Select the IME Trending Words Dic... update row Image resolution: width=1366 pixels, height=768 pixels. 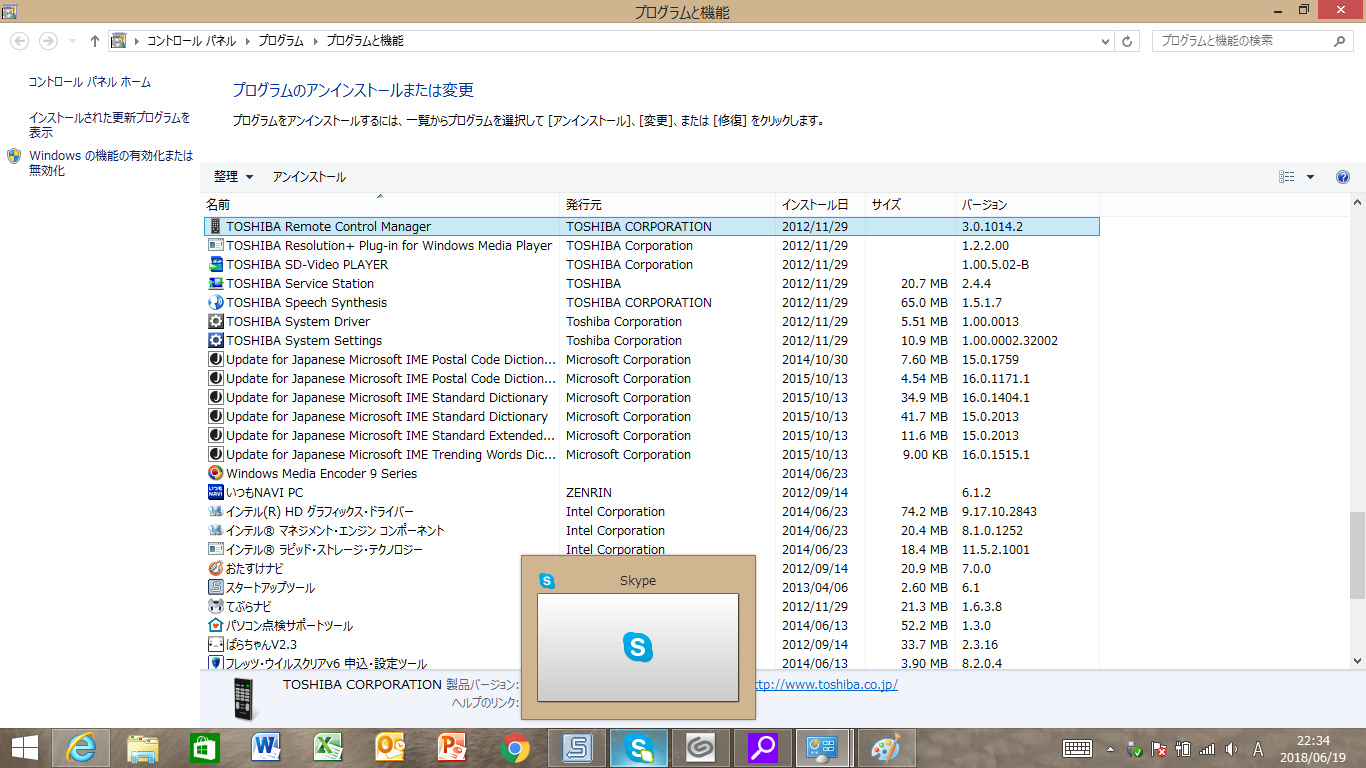[651, 455]
